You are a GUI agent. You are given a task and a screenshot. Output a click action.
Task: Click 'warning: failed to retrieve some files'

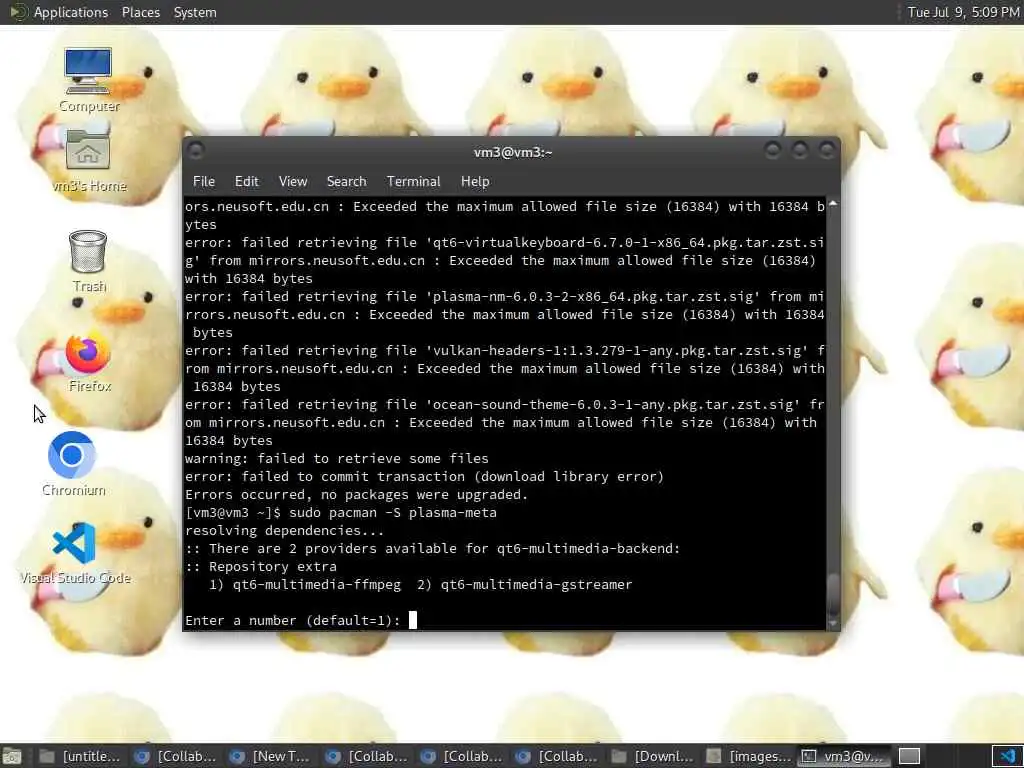click(x=336, y=458)
